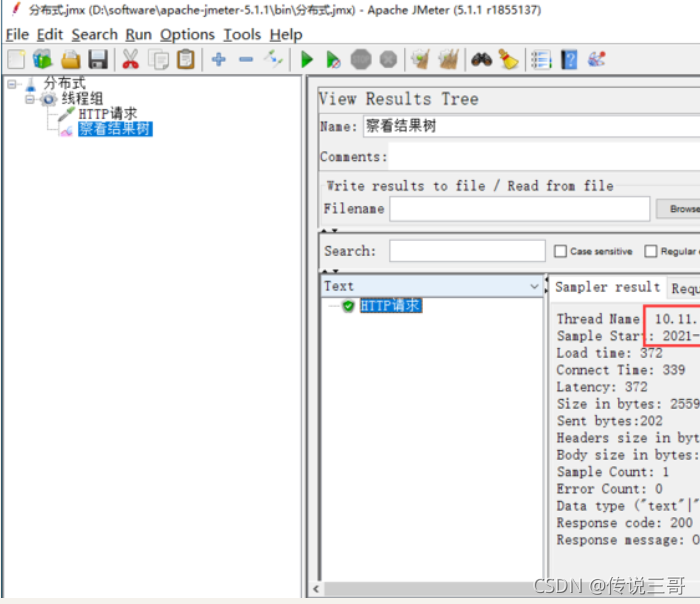The height and width of the screenshot is (604, 700).
Task: Switch to the Request tab
Action: (x=684, y=288)
